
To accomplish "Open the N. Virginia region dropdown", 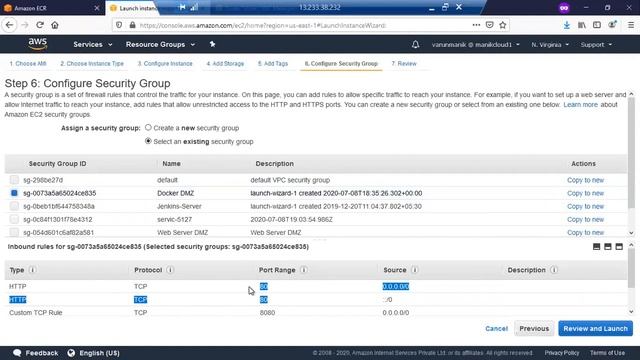I will [x=550, y=44].
